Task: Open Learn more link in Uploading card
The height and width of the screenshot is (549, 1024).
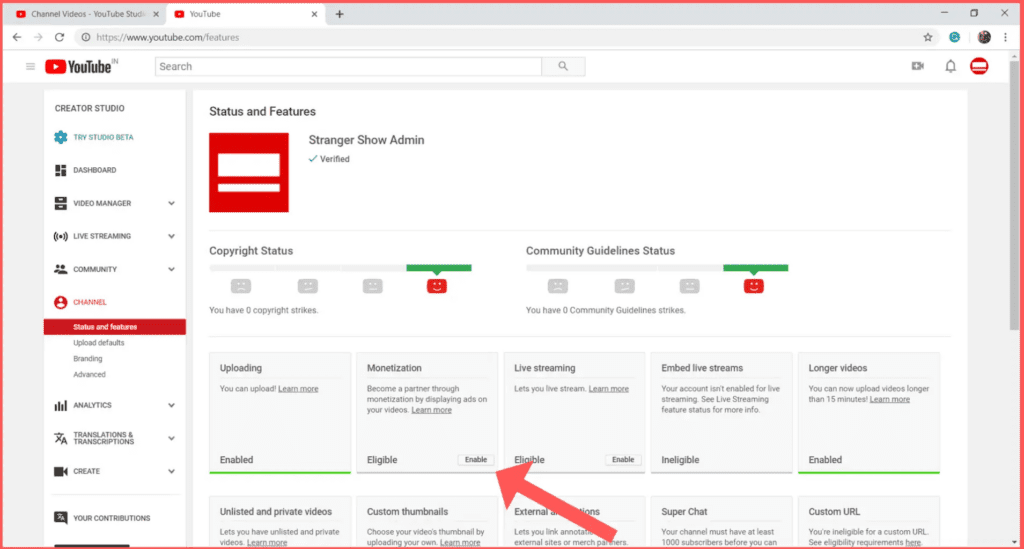Action: (298, 388)
